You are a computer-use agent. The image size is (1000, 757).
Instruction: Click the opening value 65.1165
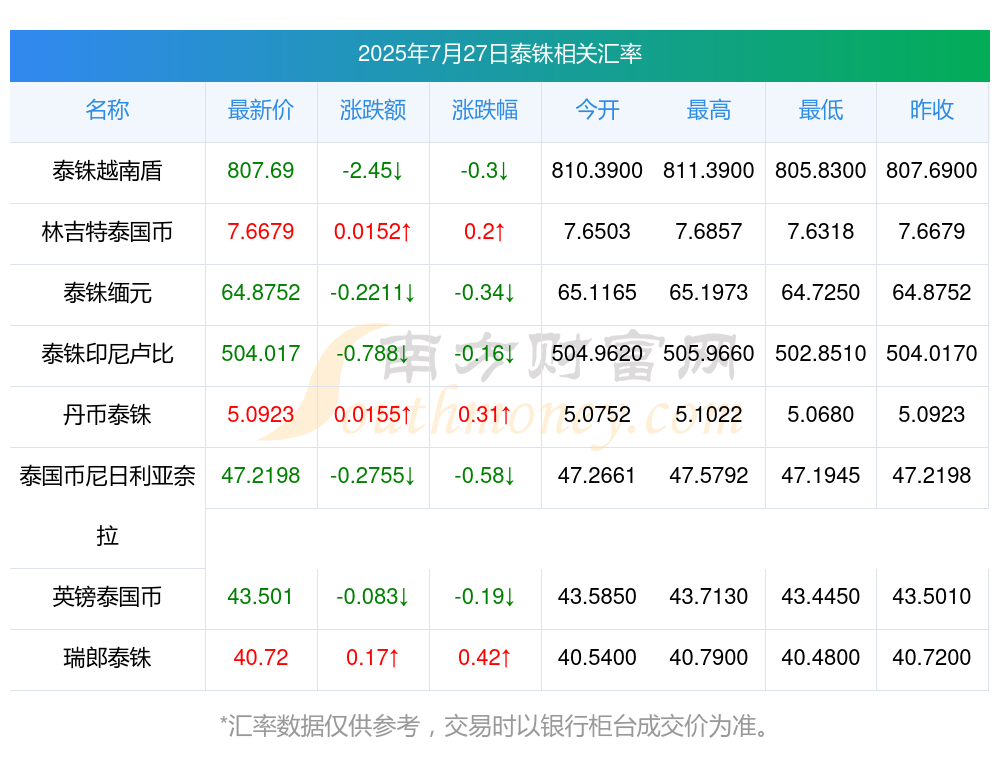[597, 293]
